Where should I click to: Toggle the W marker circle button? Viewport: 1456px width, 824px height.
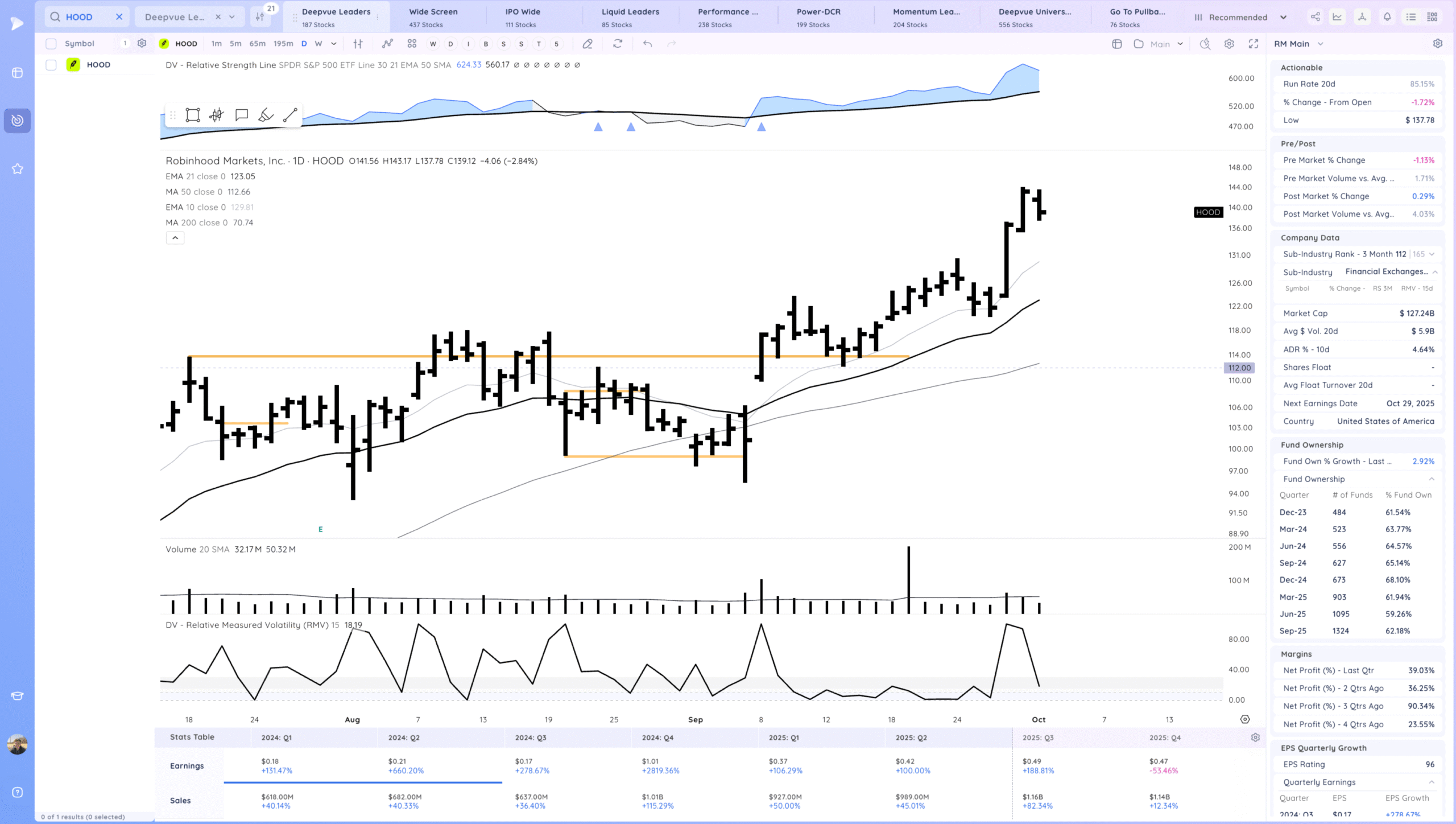[433, 44]
